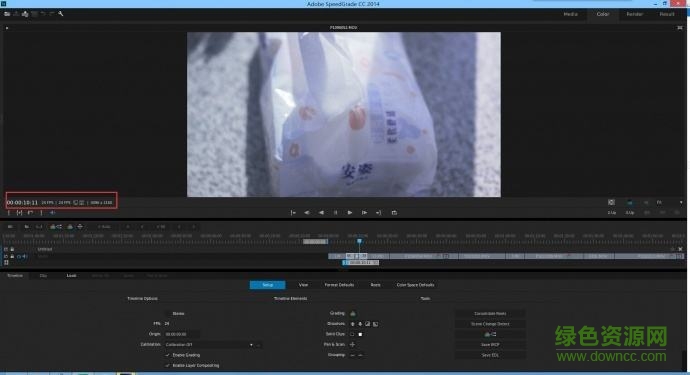Image resolution: width=690 pixels, height=375 pixels.
Task: Jump to the clip start with go-to-beginning icon
Action: coord(293,213)
